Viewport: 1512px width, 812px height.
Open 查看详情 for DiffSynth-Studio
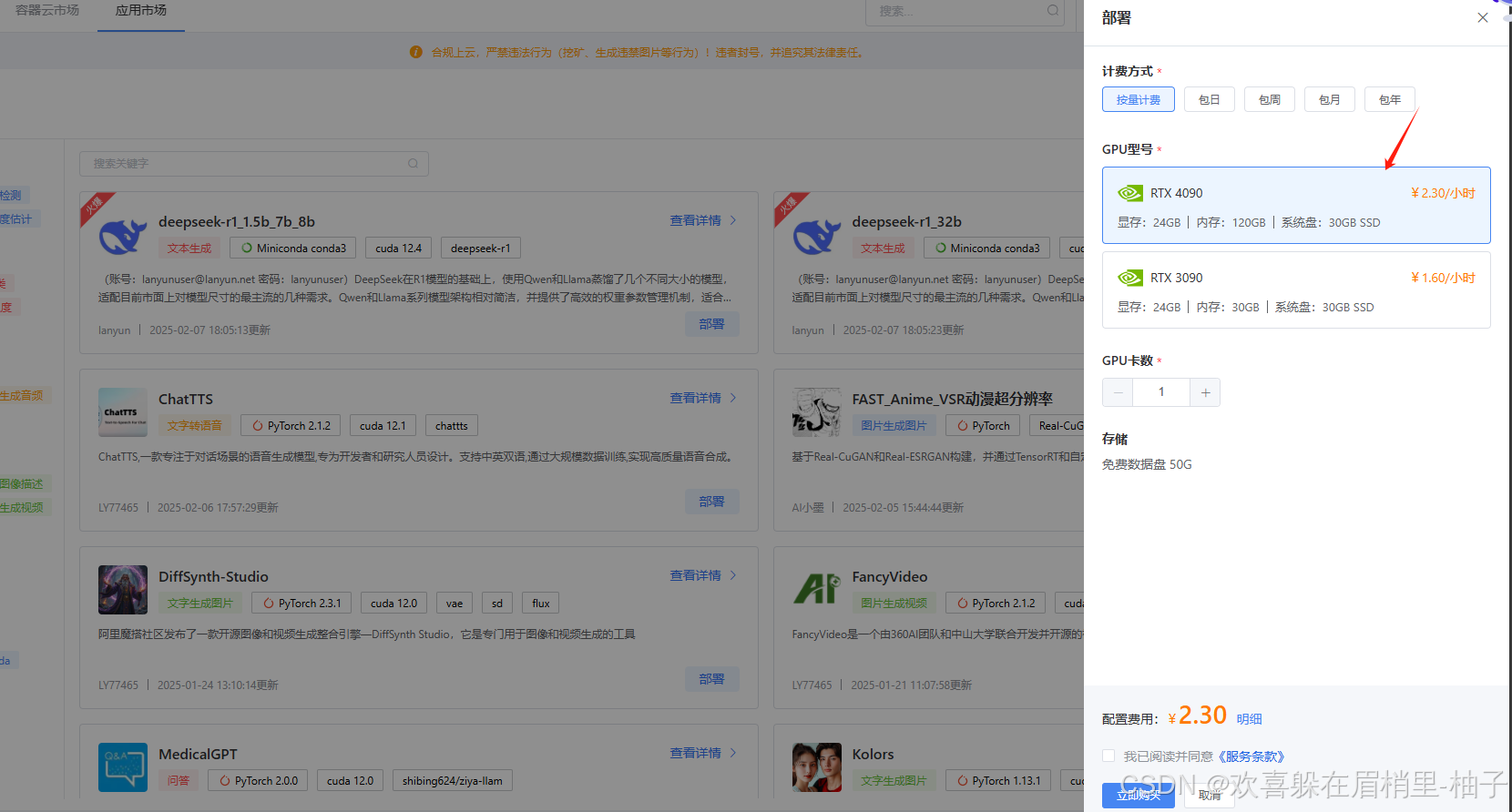(x=695, y=575)
